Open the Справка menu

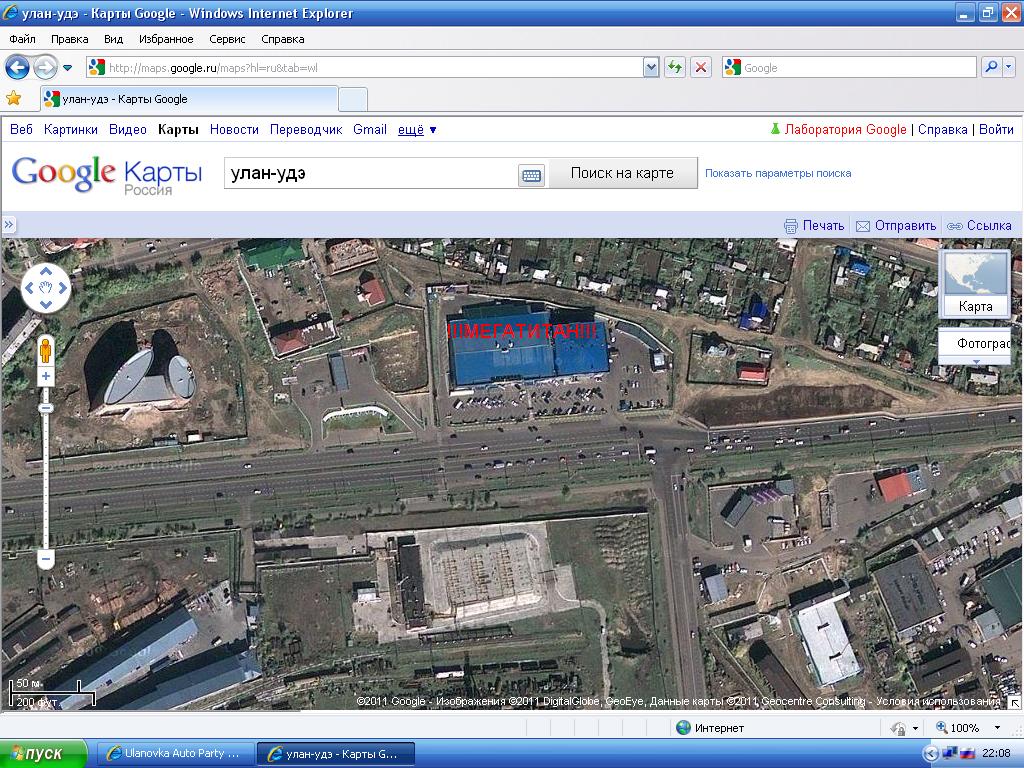[x=283, y=39]
